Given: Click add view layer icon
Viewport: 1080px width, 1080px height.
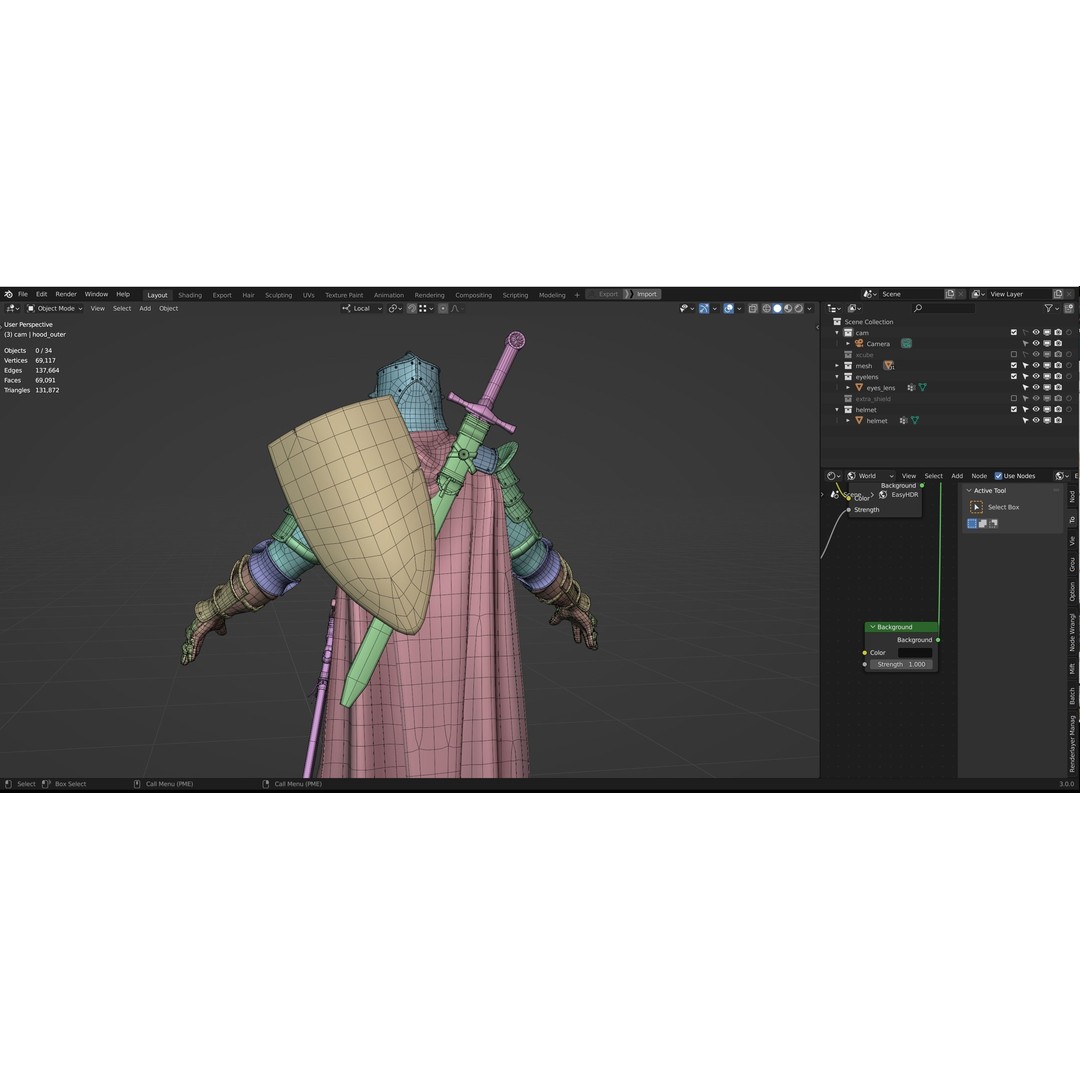Looking at the screenshot, I should click(x=1058, y=294).
